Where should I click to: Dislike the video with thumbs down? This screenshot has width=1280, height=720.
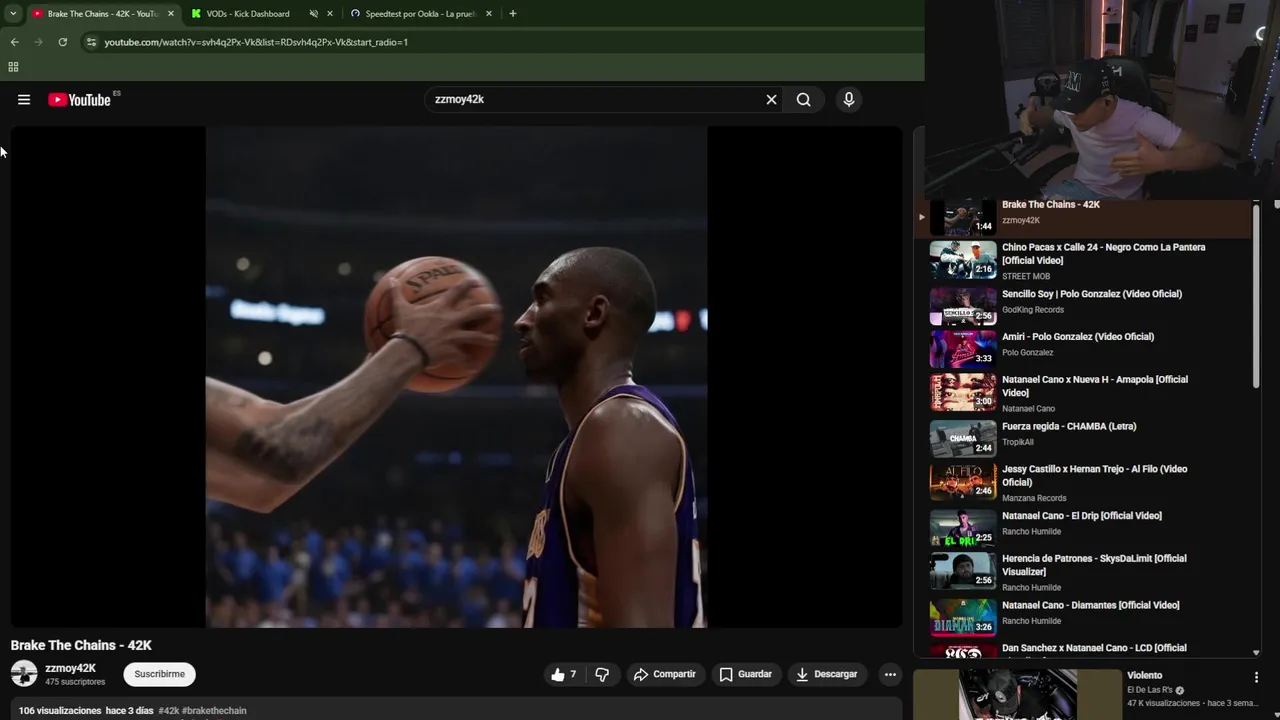point(602,674)
